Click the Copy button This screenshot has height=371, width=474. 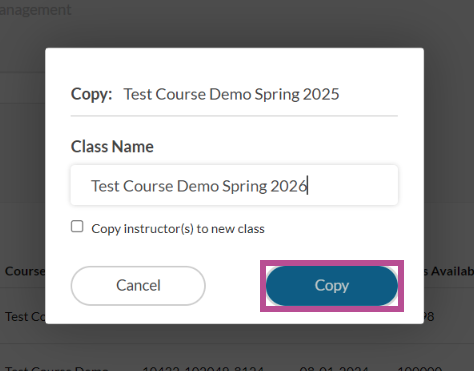pyautogui.click(x=332, y=286)
